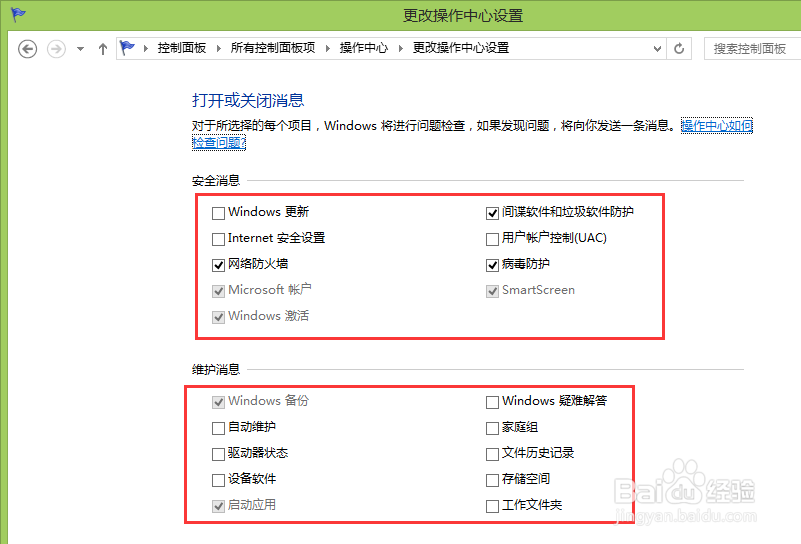Go up one level with the up arrow

click(103, 49)
